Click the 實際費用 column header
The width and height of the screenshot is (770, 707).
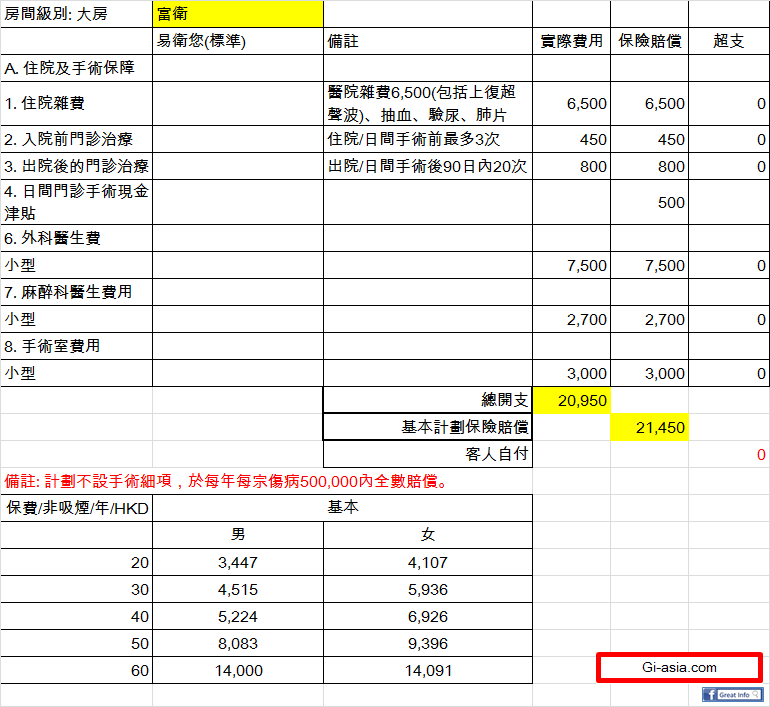pyautogui.click(x=572, y=41)
